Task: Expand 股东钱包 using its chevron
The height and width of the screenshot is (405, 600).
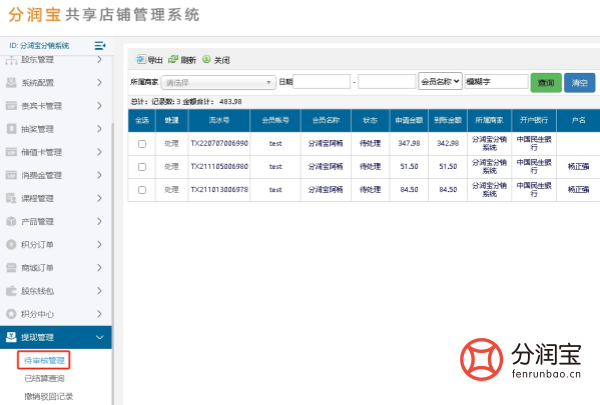Action: 99,291
